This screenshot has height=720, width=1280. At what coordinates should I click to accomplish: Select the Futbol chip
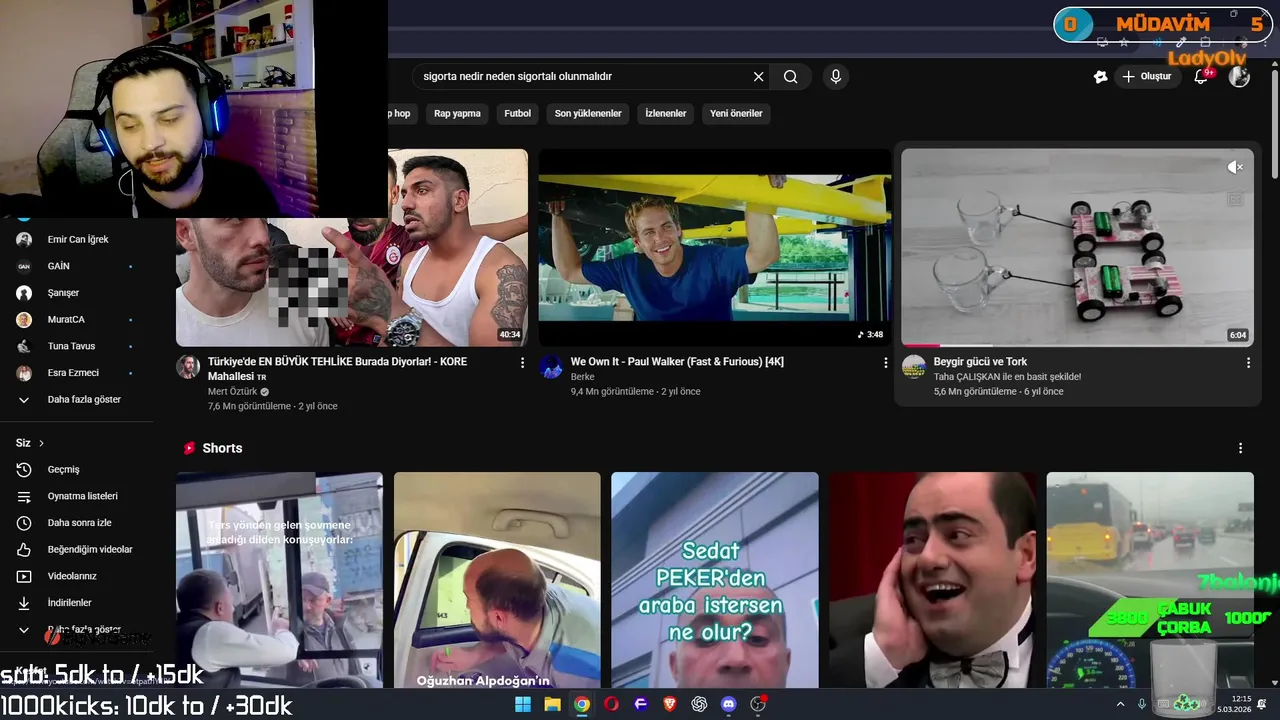coord(518,113)
